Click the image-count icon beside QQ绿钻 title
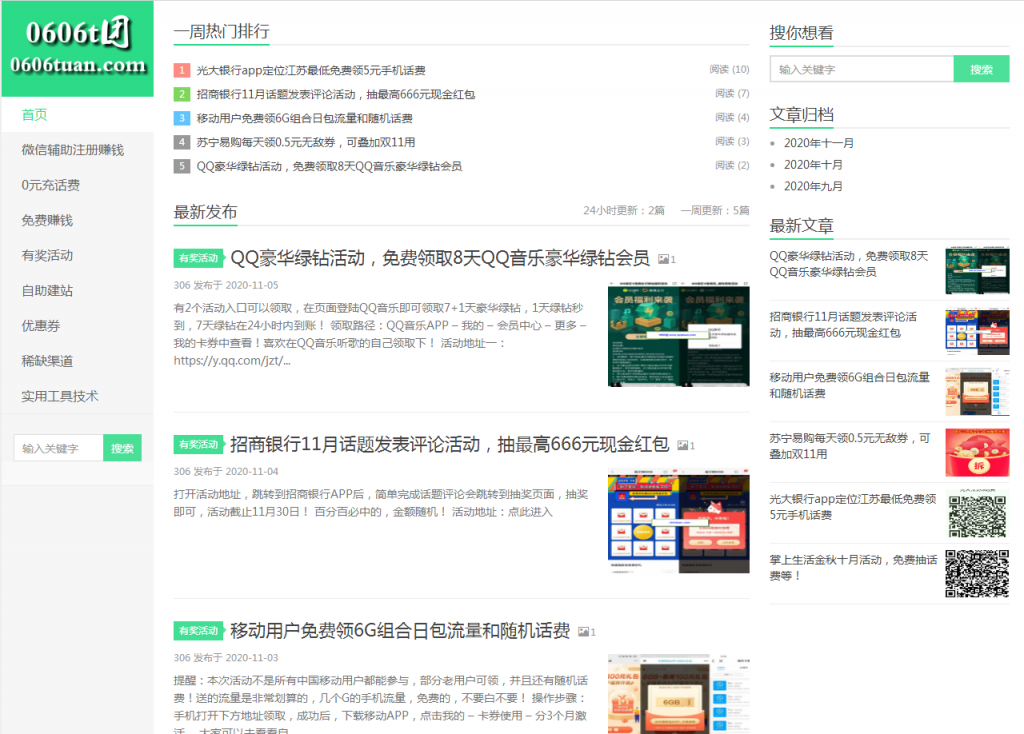1024x734 pixels. coord(666,260)
